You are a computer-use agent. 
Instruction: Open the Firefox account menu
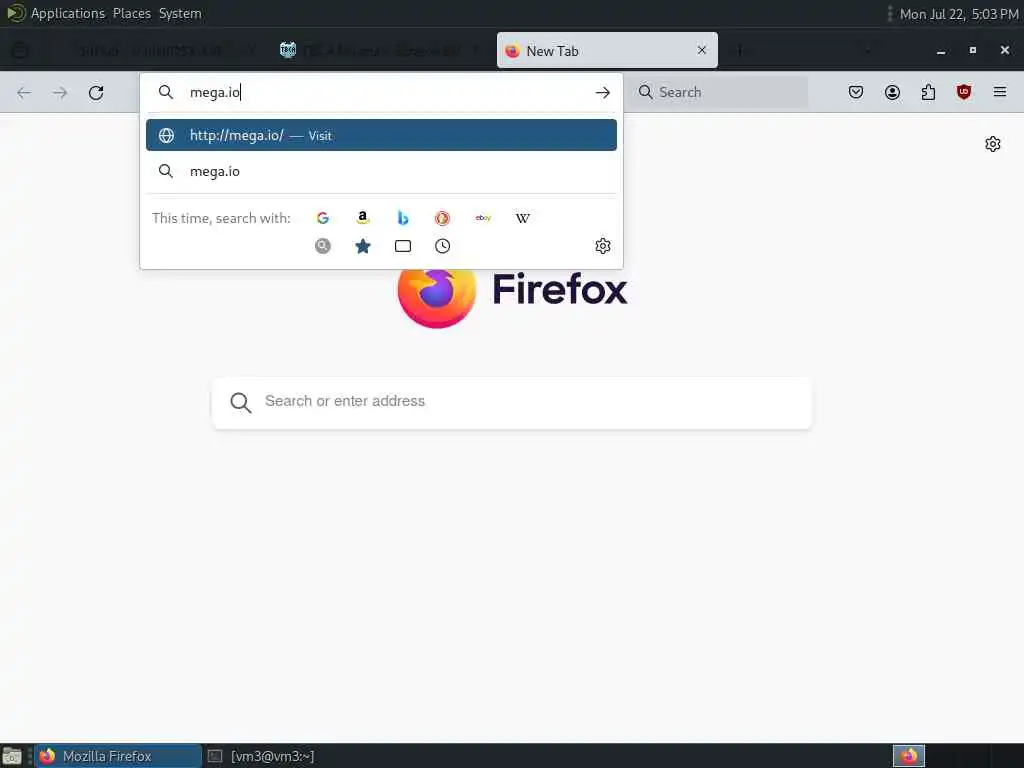(892, 92)
